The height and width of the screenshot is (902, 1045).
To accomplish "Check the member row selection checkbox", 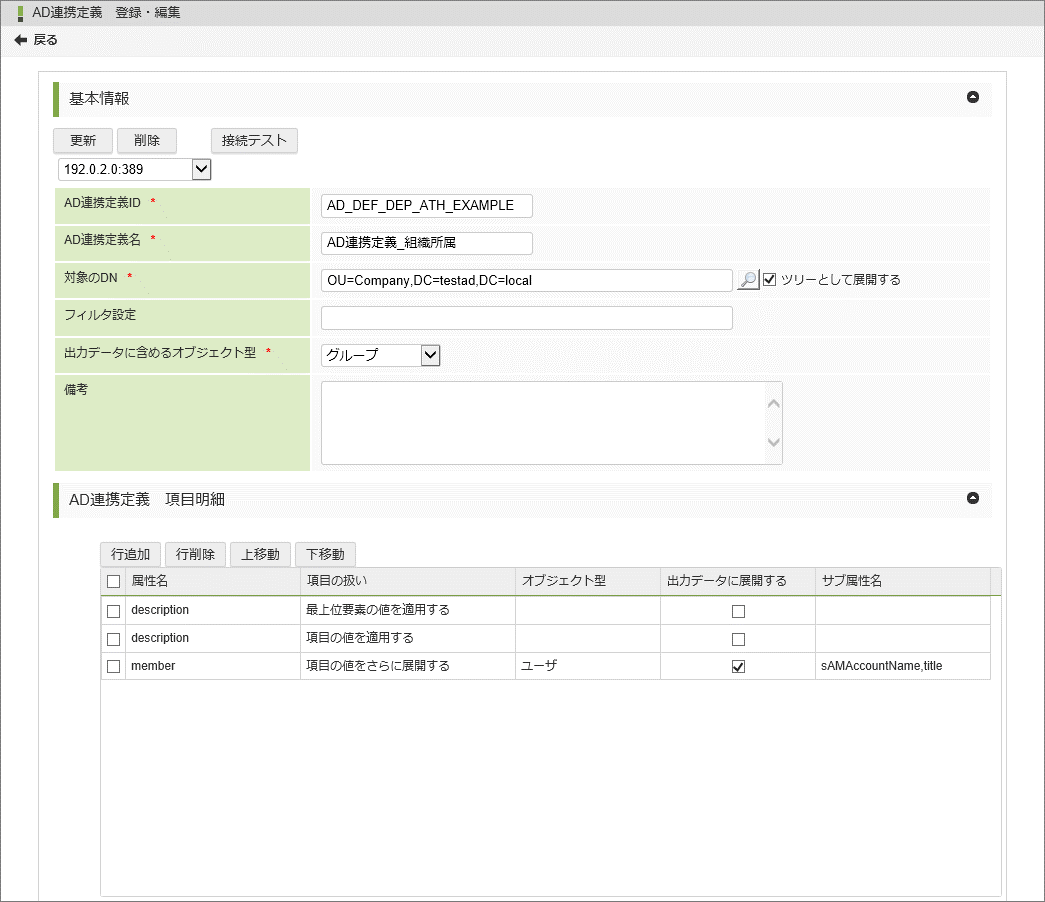I will click(113, 667).
